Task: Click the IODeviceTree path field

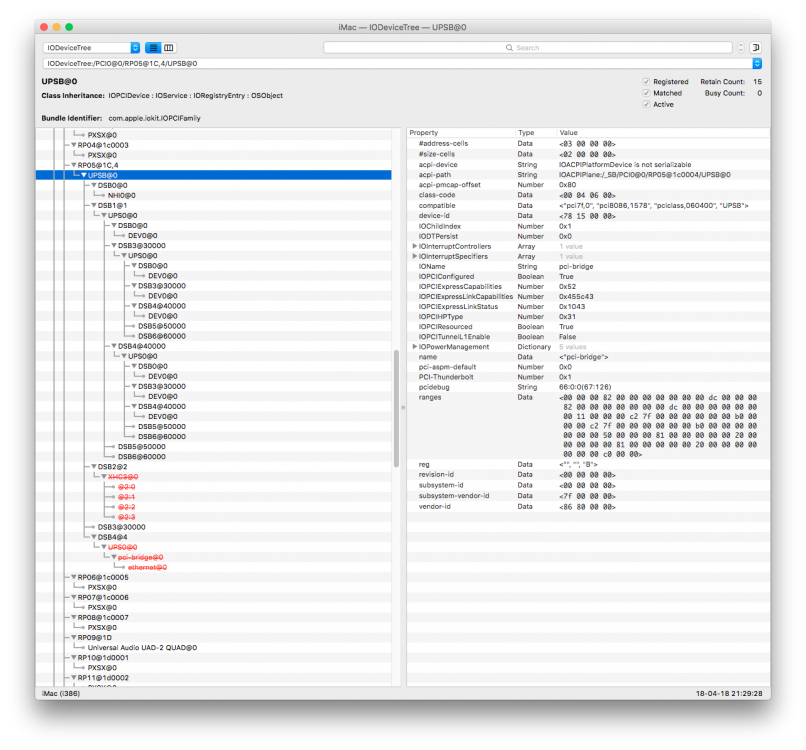Action: click(397, 63)
